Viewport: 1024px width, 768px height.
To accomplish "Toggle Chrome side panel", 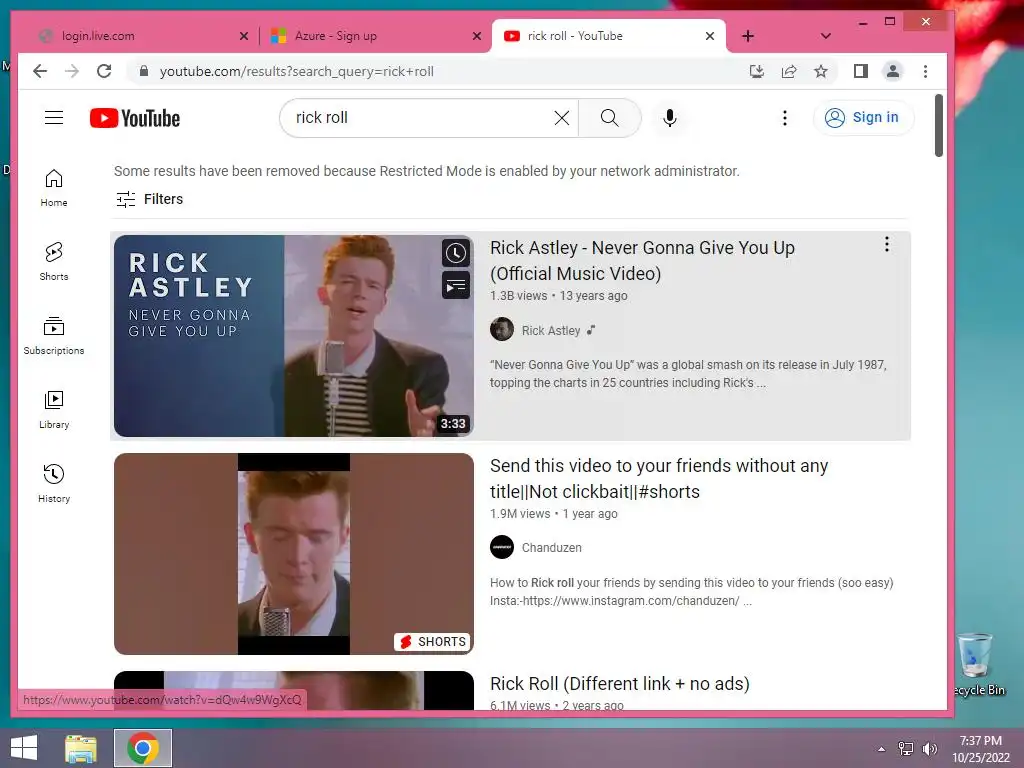I will (x=861, y=71).
